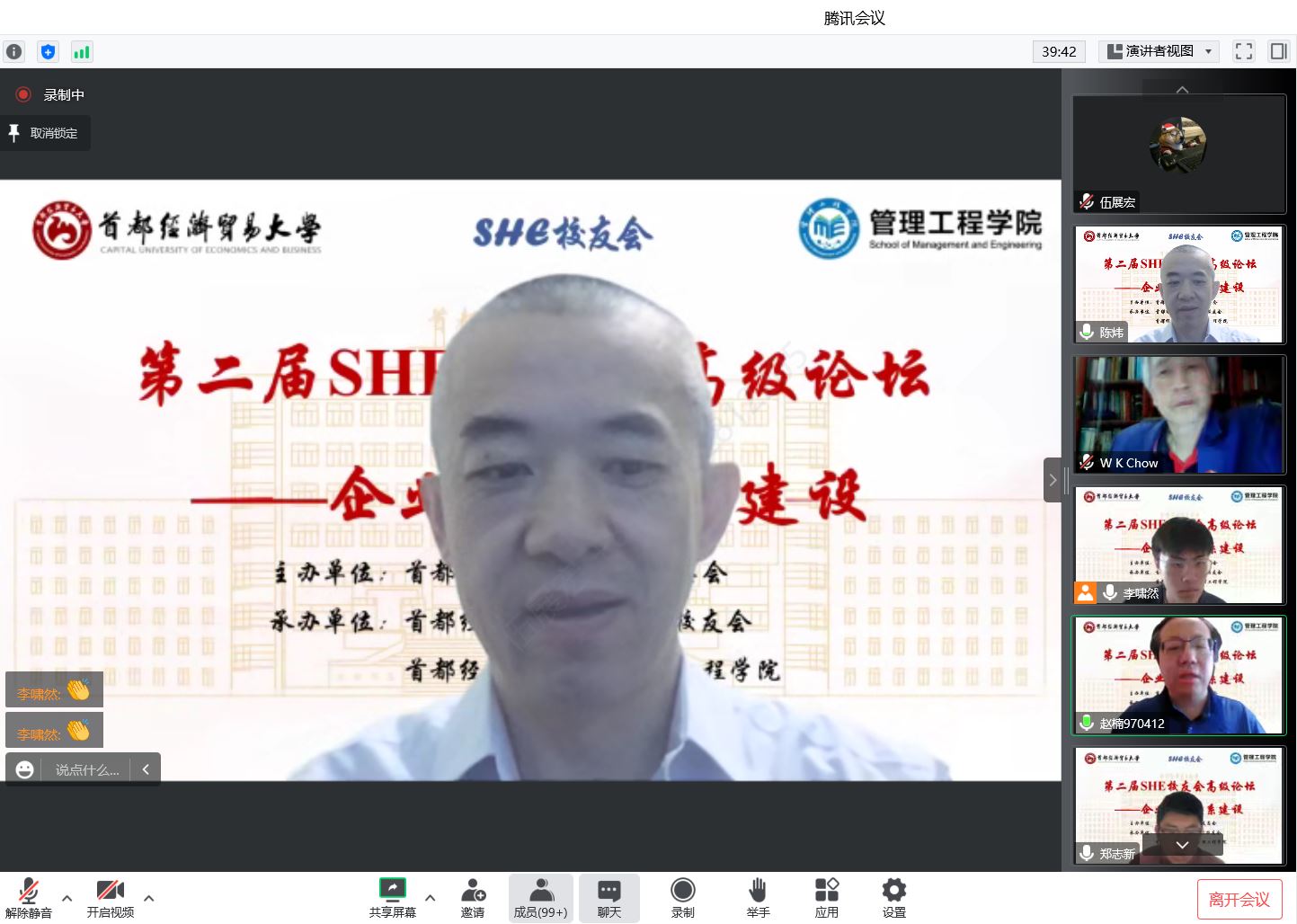The image size is (1297, 924).
Task: Open the blue security shield icon
Action: 48,51
